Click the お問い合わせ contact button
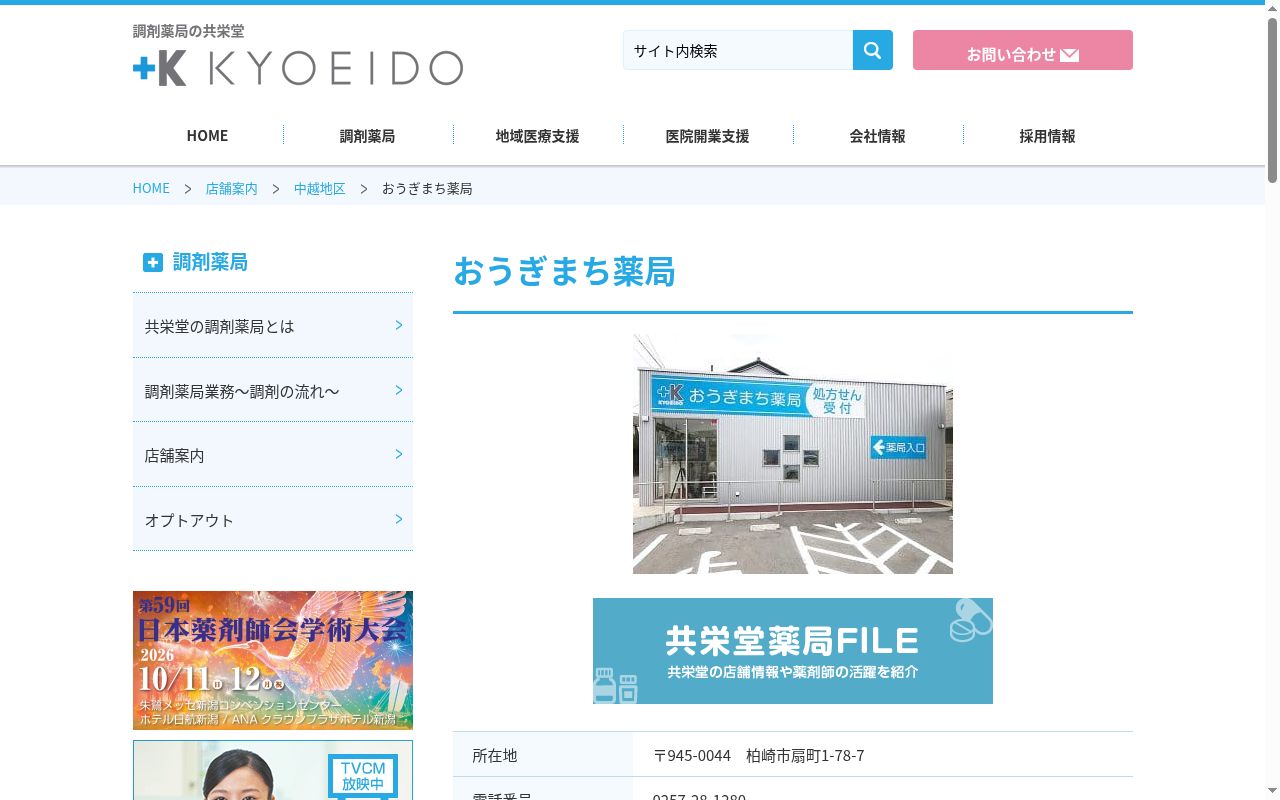This screenshot has height=800, width=1280. point(1023,50)
